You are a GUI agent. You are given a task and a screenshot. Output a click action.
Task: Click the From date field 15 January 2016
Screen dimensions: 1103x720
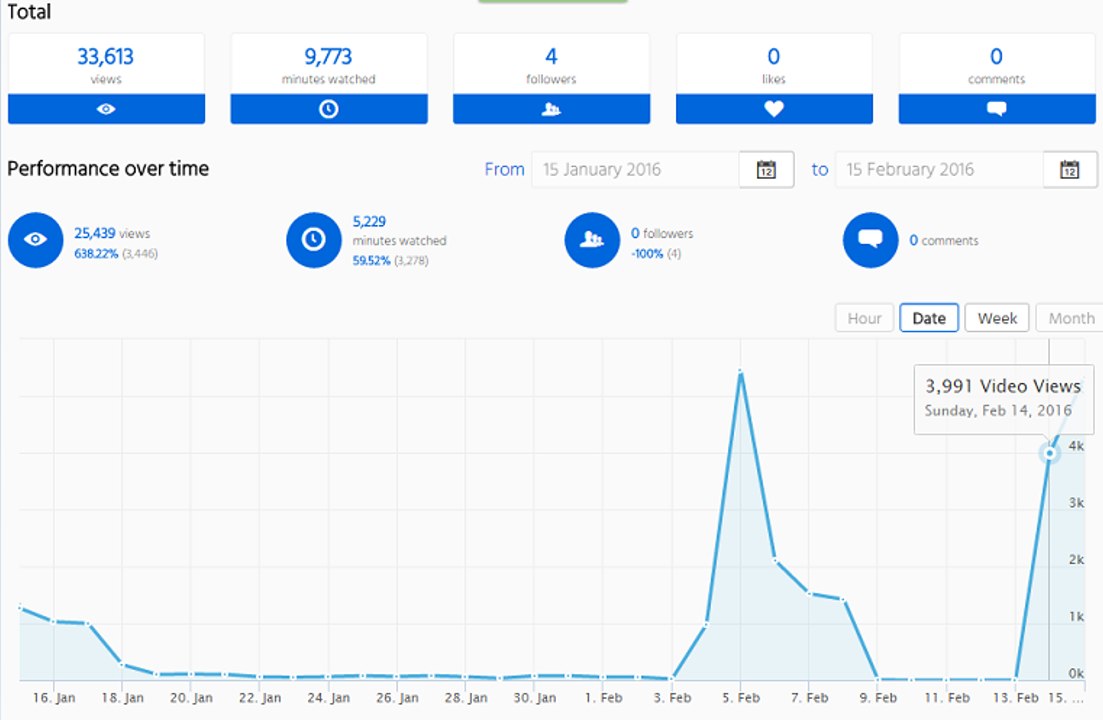tap(635, 169)
